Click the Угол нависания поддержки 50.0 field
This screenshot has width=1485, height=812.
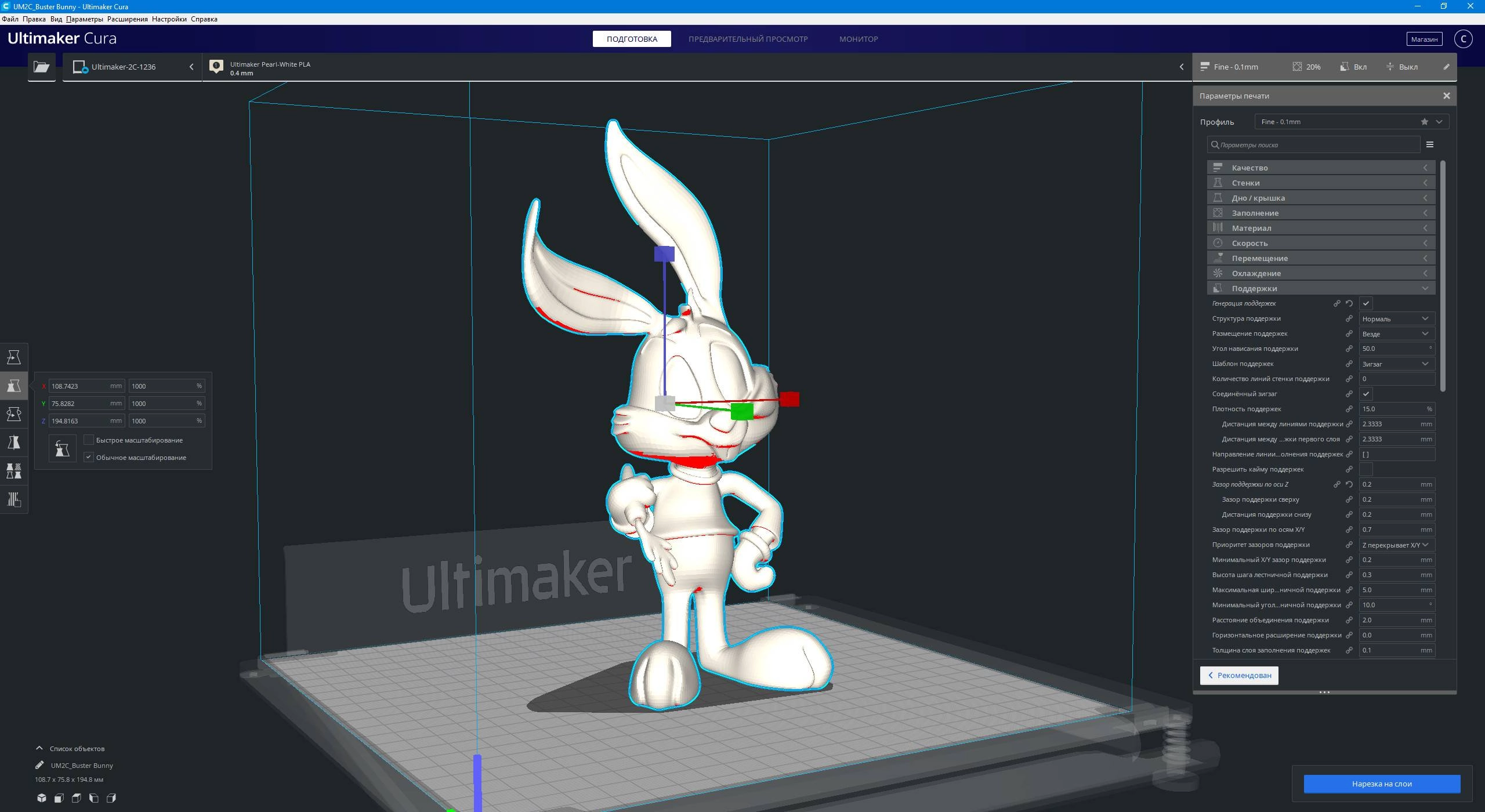[1397, 349]
